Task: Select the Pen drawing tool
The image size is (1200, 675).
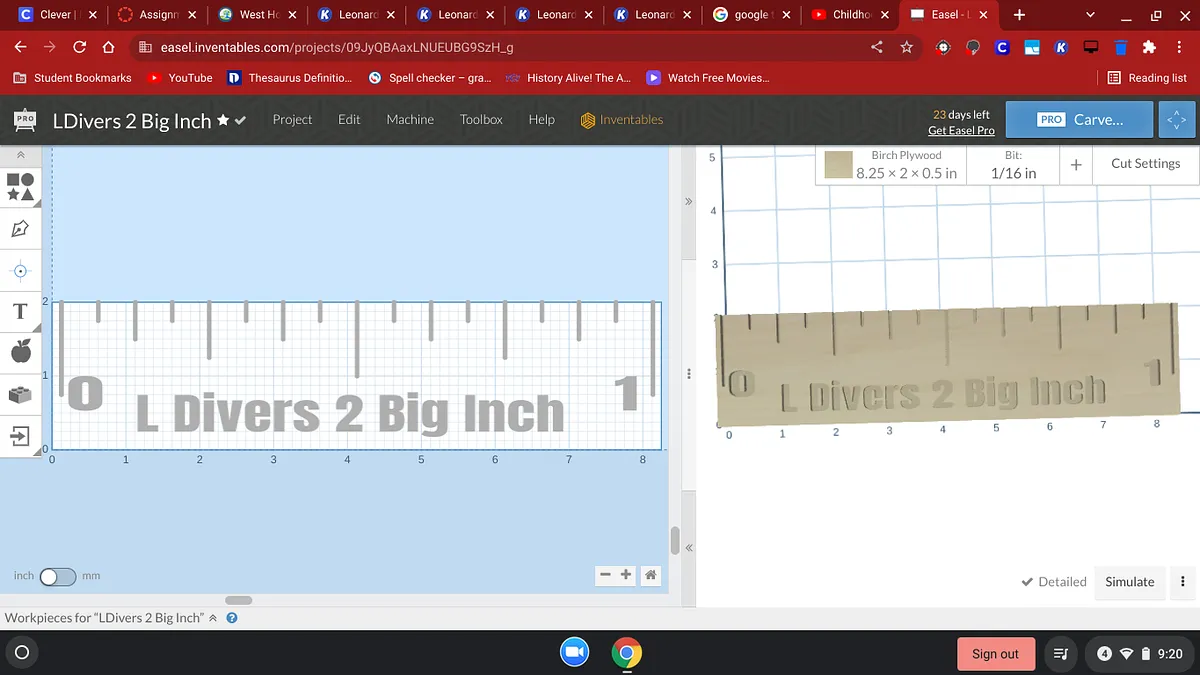Action: [x=21, y=229]
